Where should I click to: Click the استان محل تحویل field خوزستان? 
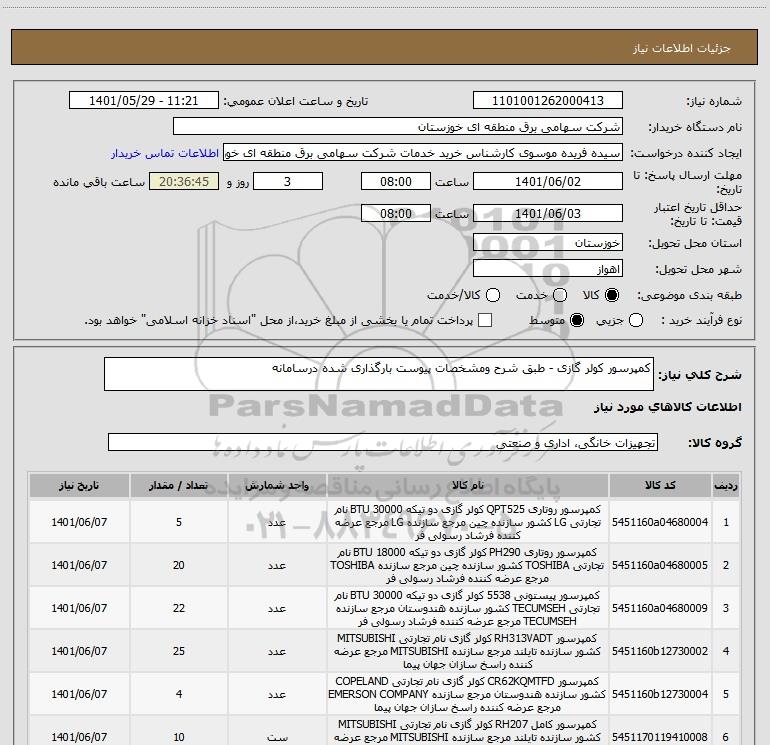[x=547, y=243]
